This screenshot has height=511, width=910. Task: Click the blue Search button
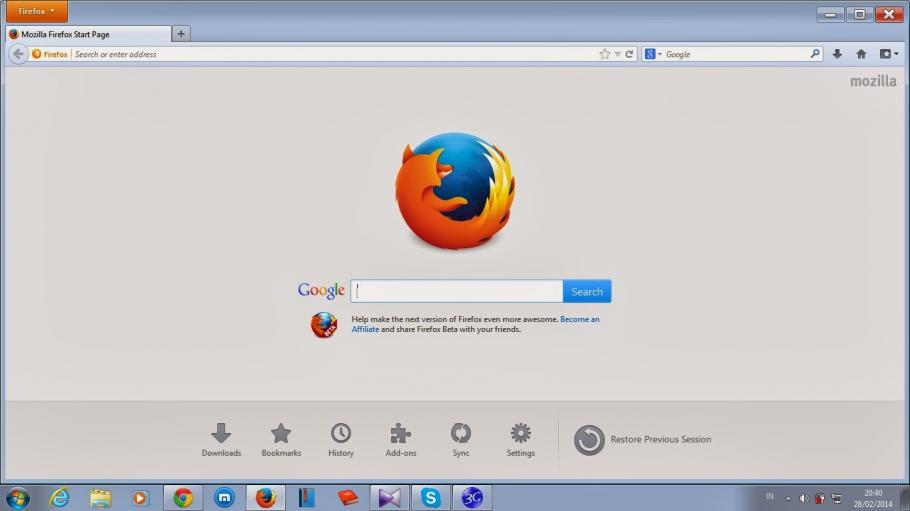coord(587,291)
